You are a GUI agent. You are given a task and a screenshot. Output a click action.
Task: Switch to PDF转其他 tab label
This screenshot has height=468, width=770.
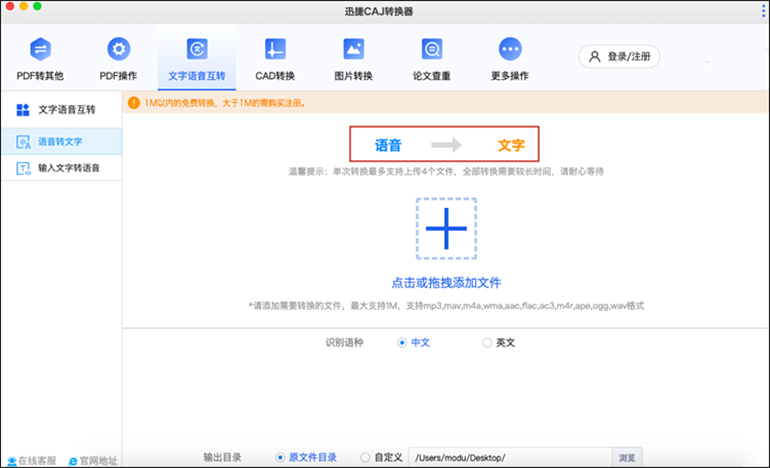click(40, 76)
